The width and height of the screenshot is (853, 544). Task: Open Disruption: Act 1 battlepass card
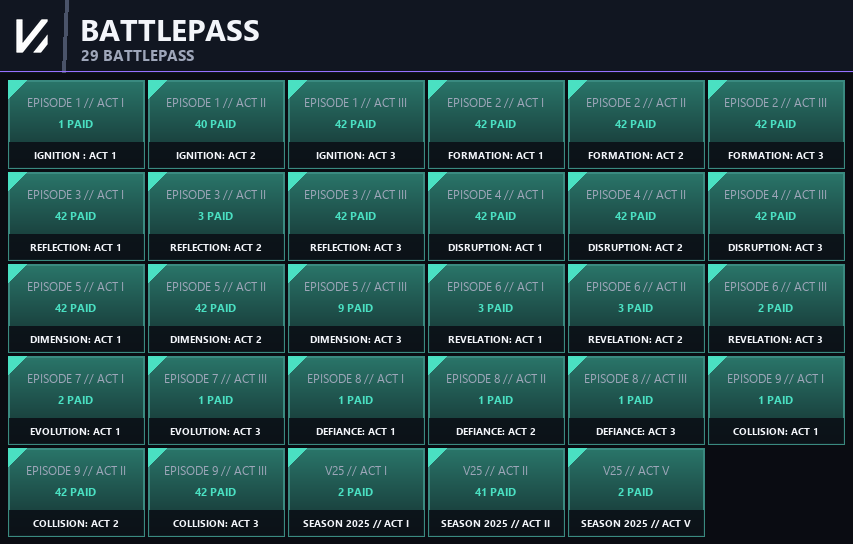tap(496, 217)
